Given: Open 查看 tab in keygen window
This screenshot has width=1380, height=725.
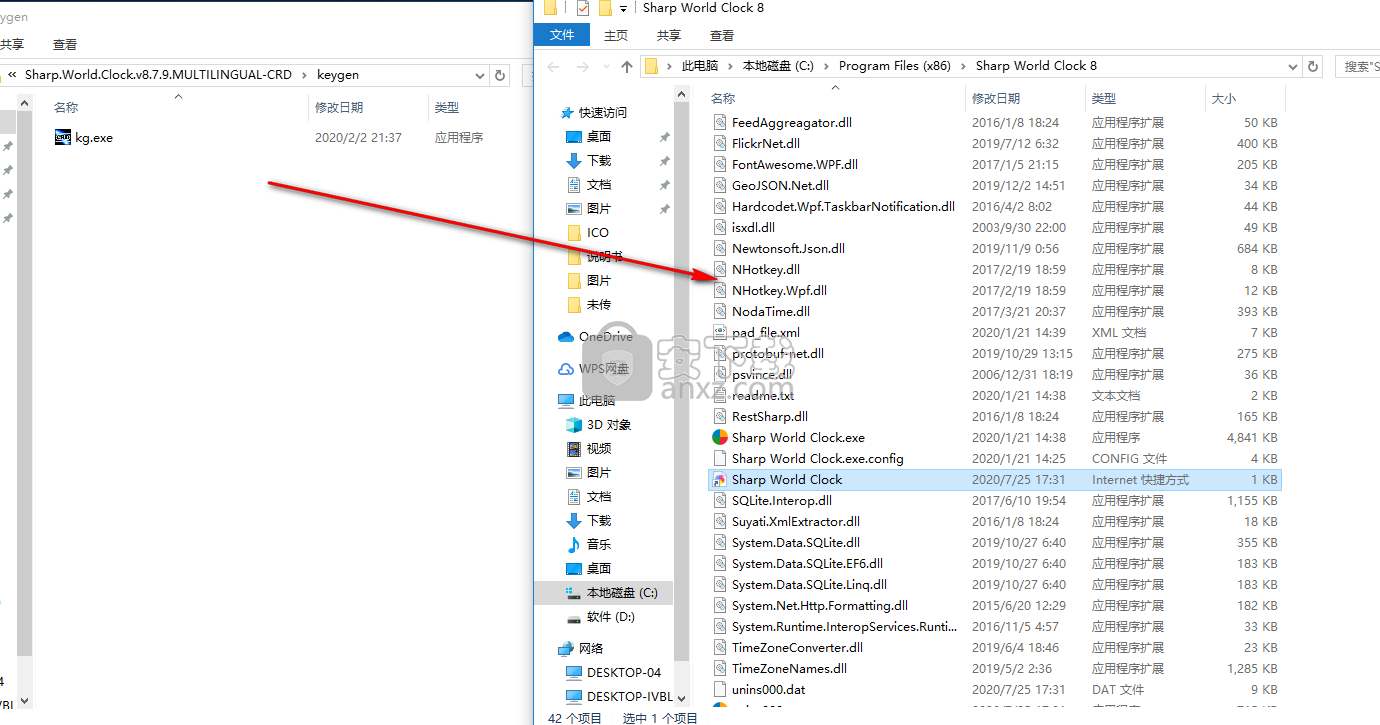Looking at the screenshot, I should pyautogui.click(x=65, y=44).
